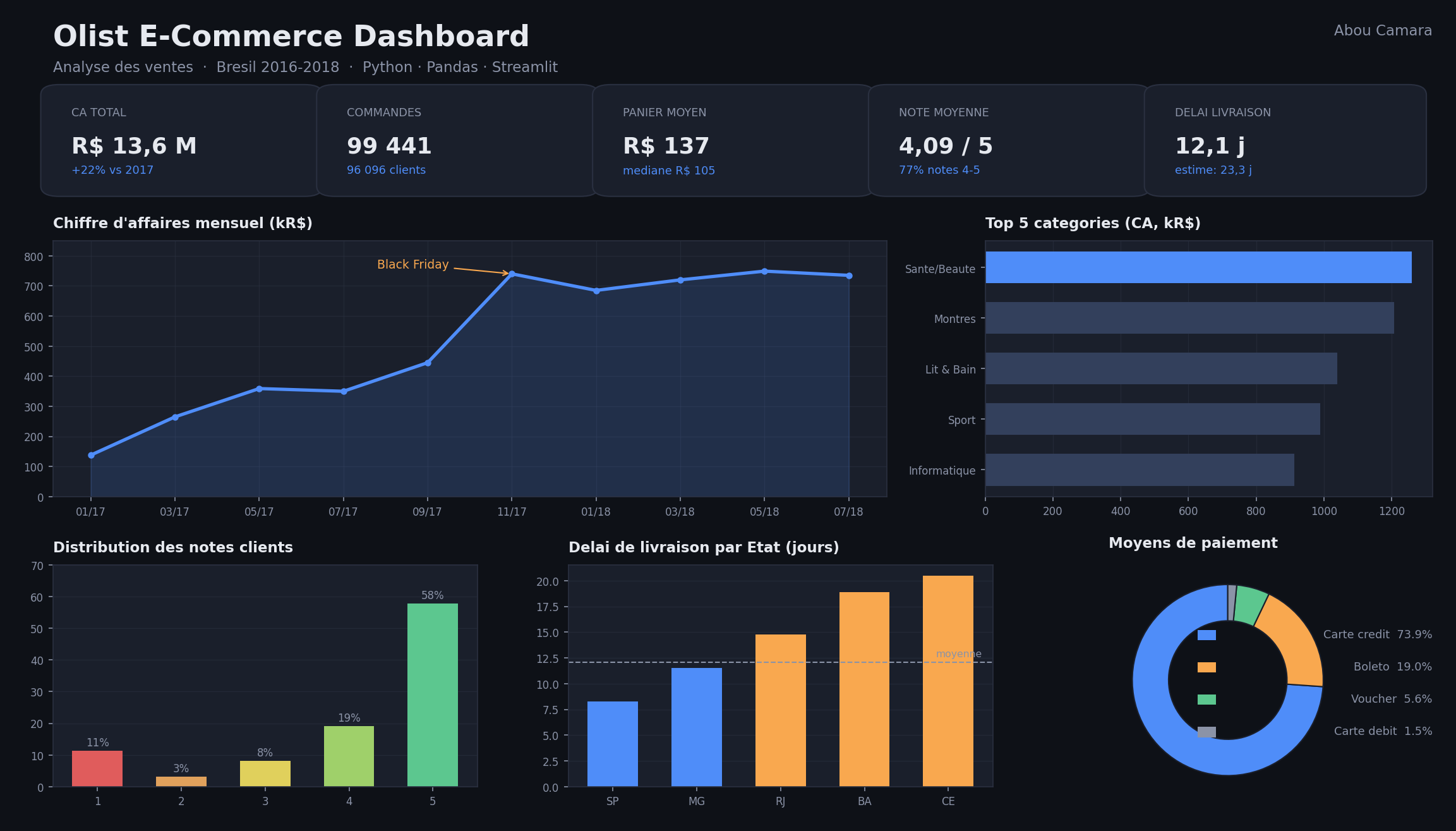
Task: Click the grey Carte debit legend swatch
Action: click(x=1206, y=732)
